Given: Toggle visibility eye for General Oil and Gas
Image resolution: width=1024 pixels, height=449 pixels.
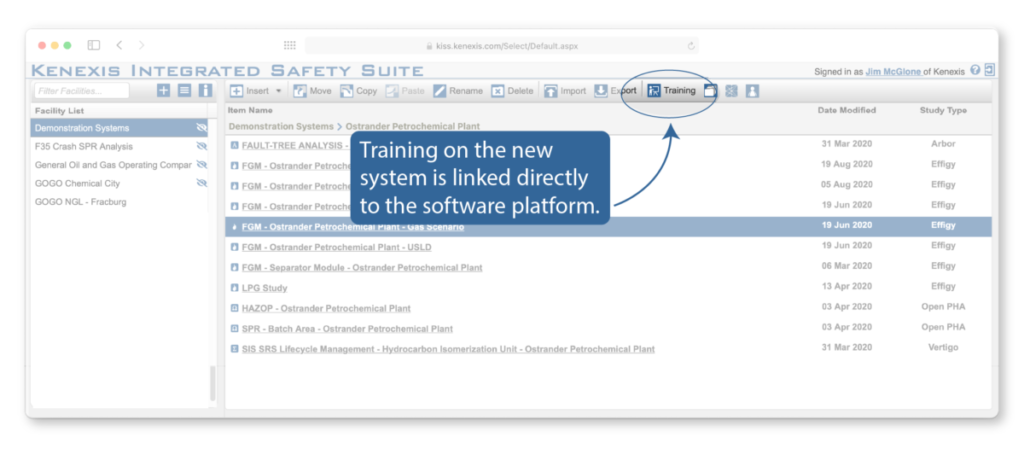Looking at the screenshot, I should click(x=202, y=164).
